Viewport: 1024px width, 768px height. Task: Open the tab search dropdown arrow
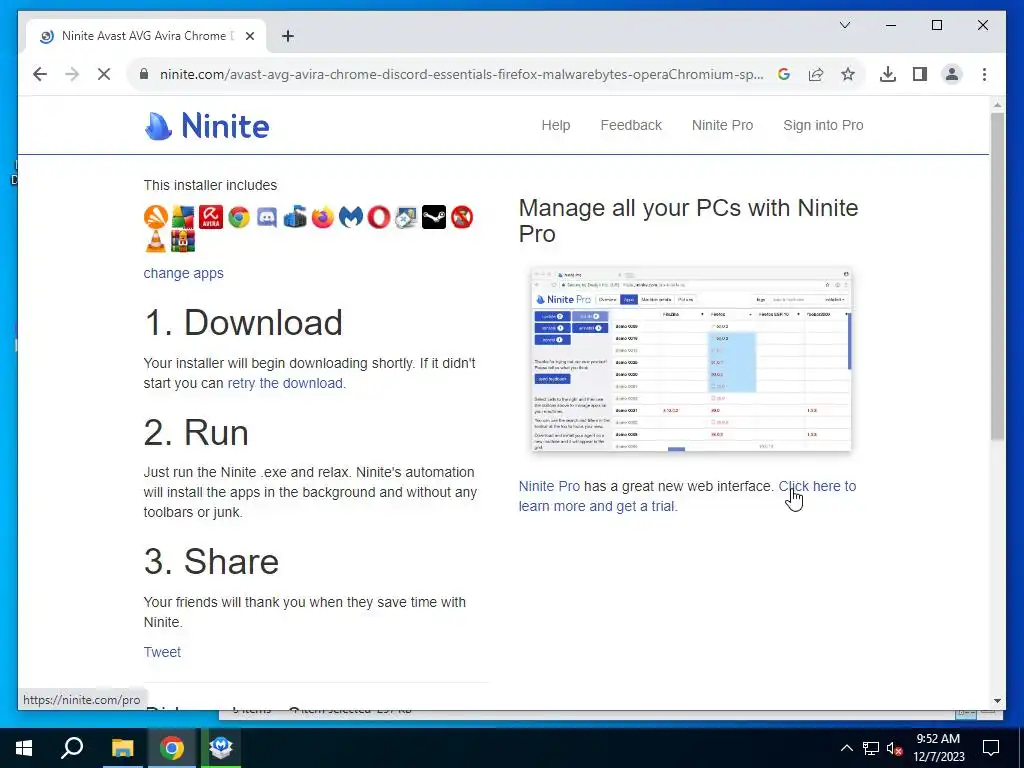click(844, 25)
